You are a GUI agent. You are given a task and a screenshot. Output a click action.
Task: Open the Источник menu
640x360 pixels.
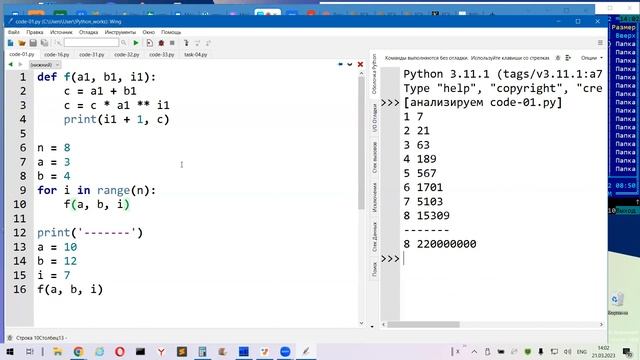61,32
